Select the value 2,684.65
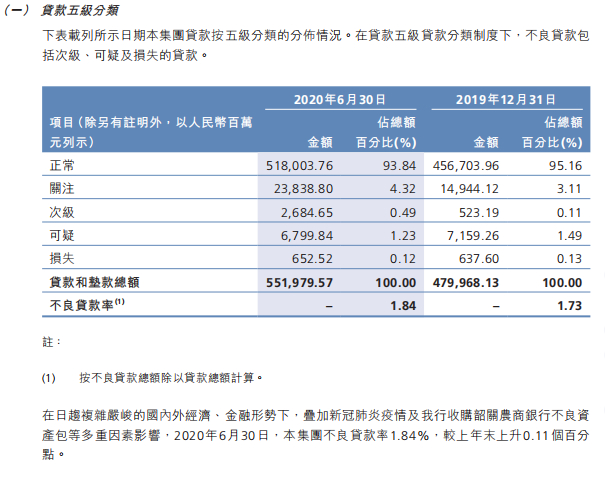The image size is (605, 482). [x=307, y=213]
